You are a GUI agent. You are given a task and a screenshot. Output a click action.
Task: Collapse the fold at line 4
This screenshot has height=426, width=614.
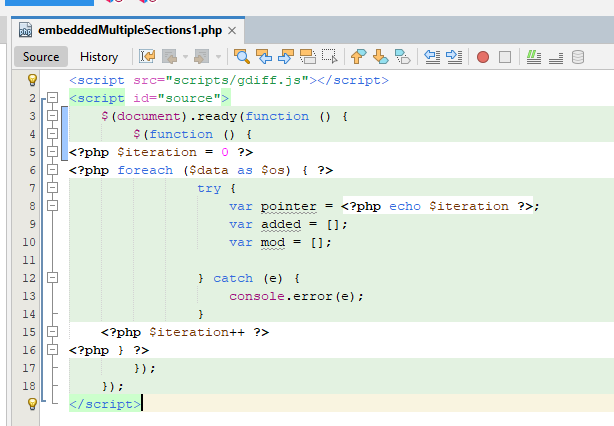52,134
